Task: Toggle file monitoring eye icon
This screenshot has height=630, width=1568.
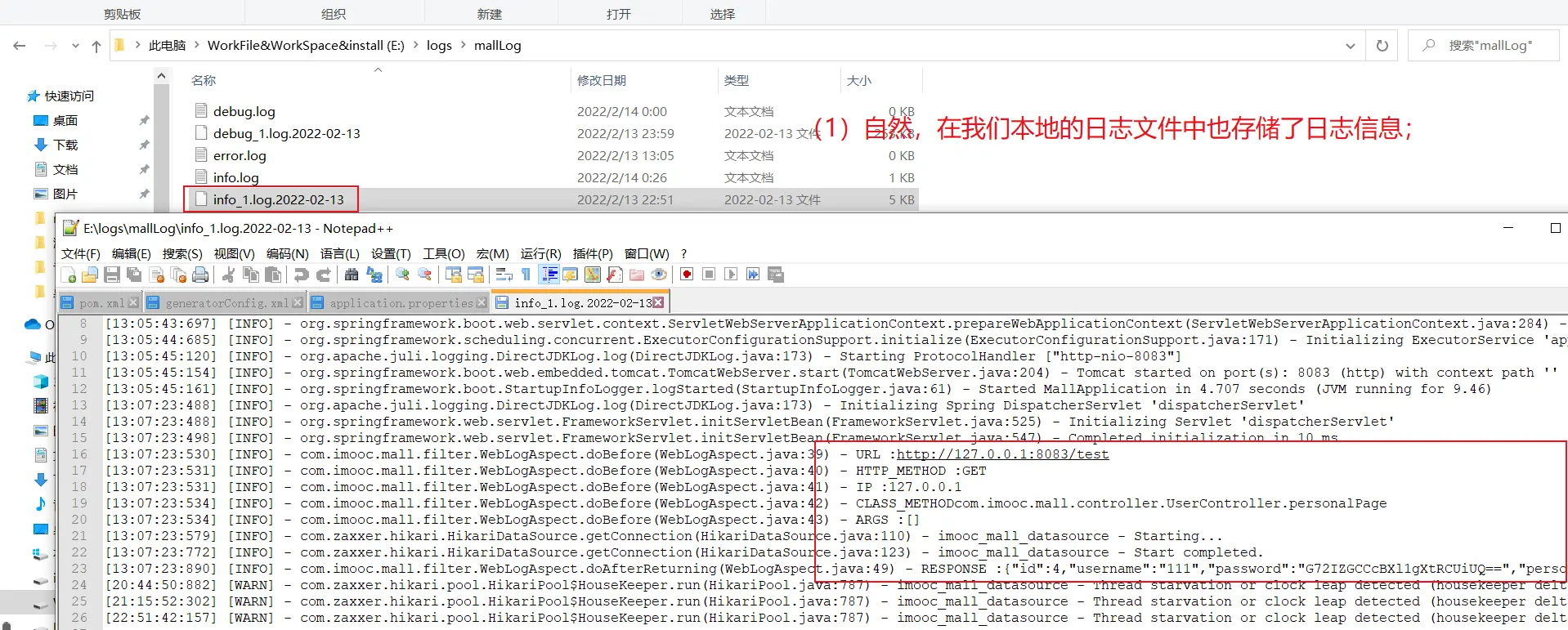Action: tap(659, 275)
